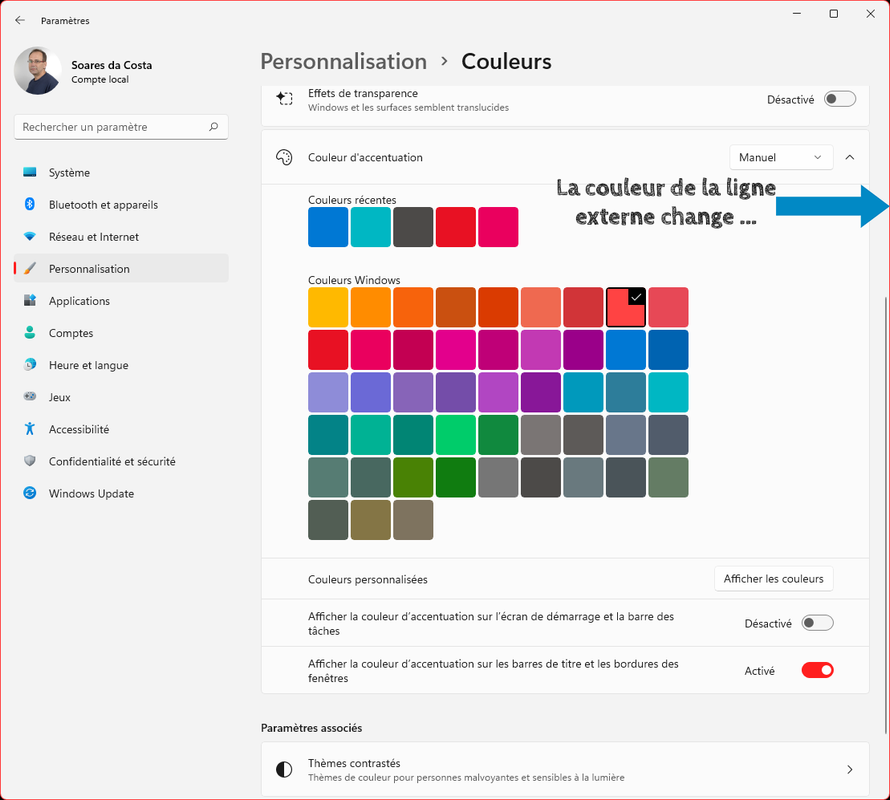Click the Heure et langue globe icon
This screenshot has height=800, width=890.
click(30, 365)
